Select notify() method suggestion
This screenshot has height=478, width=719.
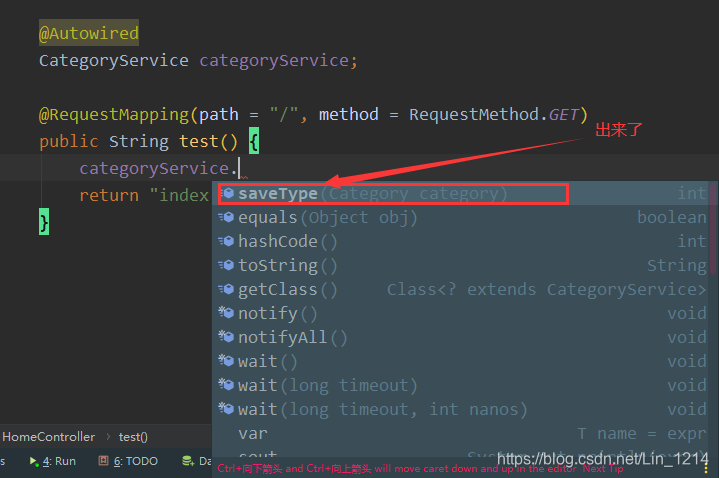(462, 313)
